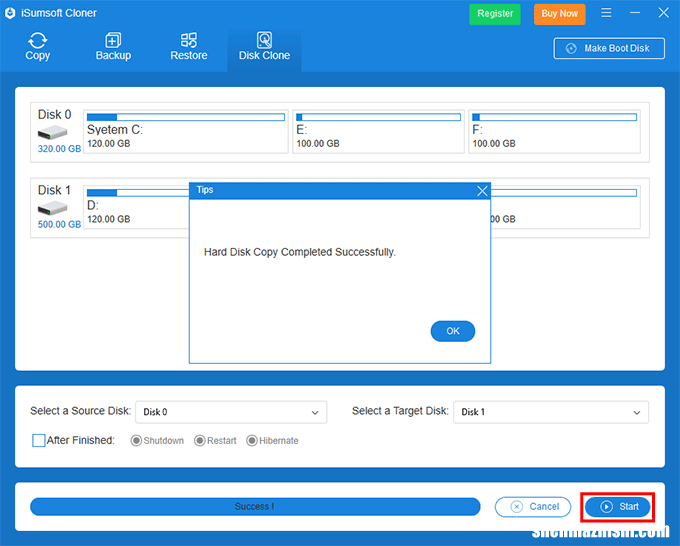Screen dimensions: 680x546
Task: Click the Syetem C: usage bar
Action: [x=186, y=117]
